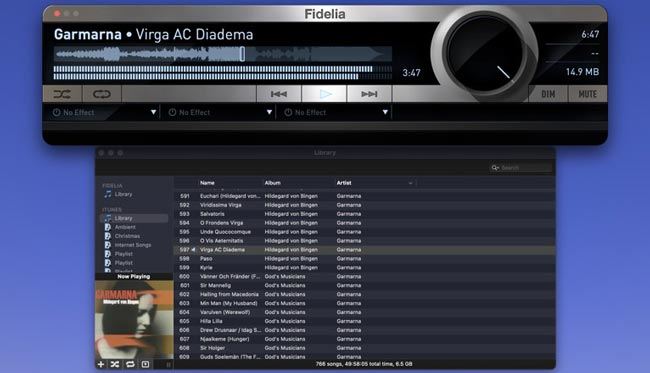Sort the list by the Name column

207,183
